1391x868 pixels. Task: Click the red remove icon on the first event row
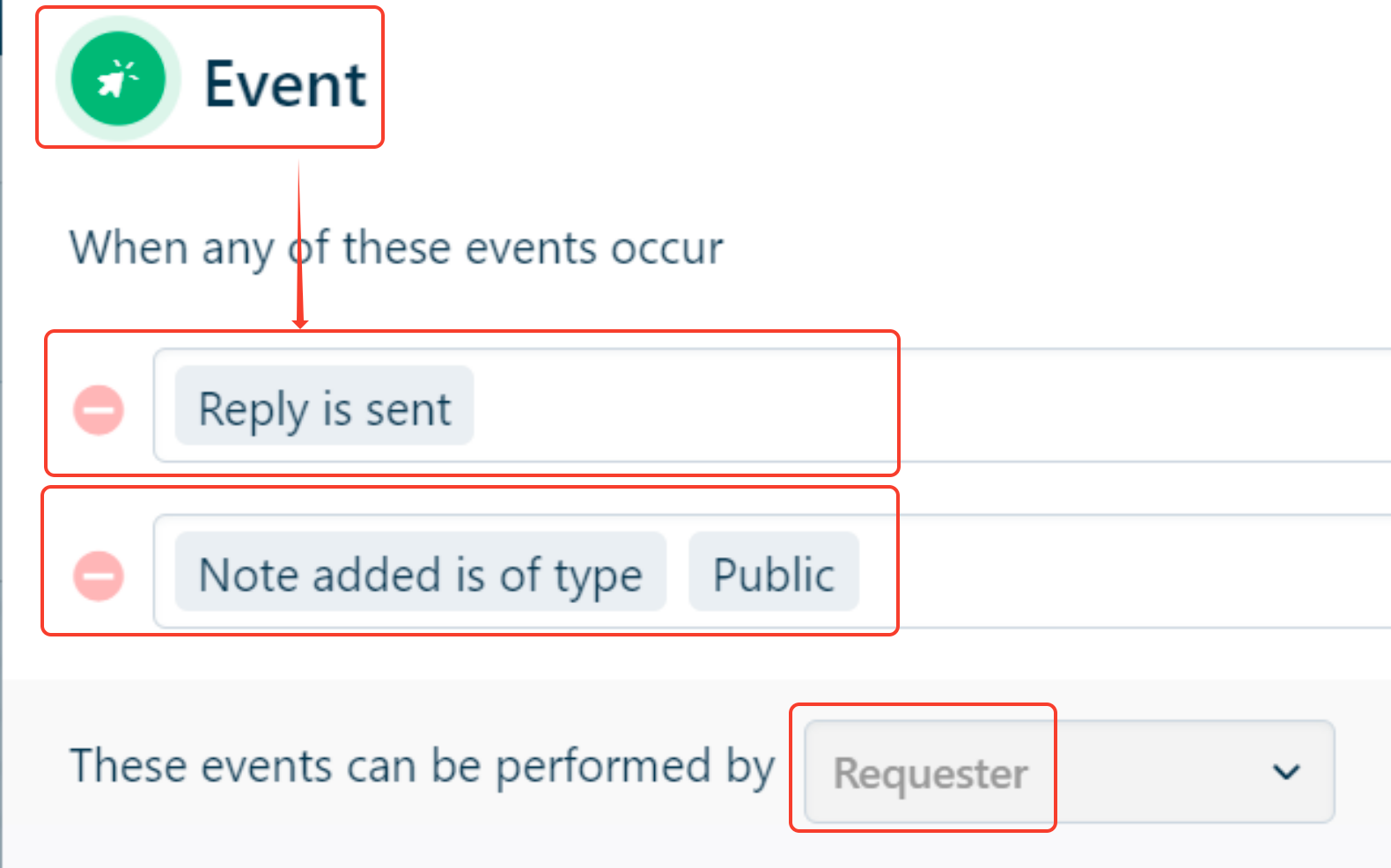coord(98,408)
